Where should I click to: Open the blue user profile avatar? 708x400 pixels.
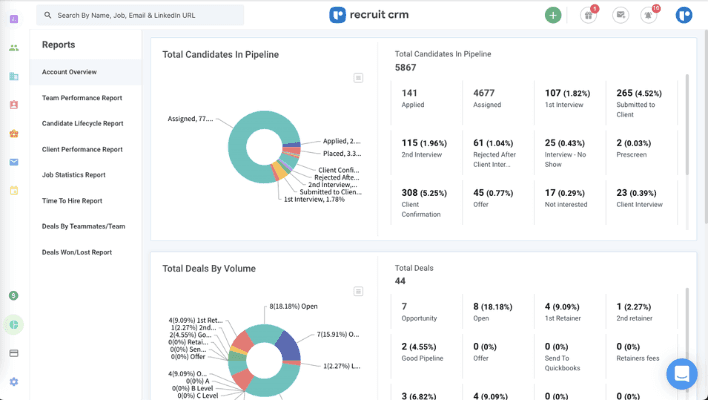pyautogui.click(x=684, y=15)
